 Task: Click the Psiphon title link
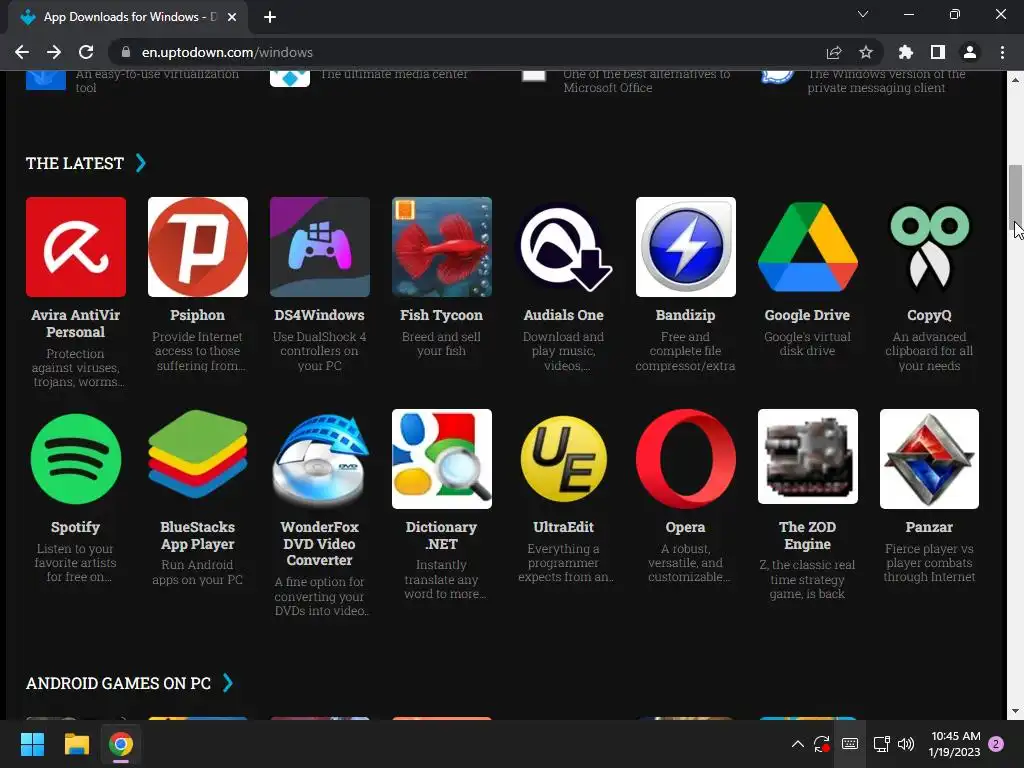click(197, 315)
